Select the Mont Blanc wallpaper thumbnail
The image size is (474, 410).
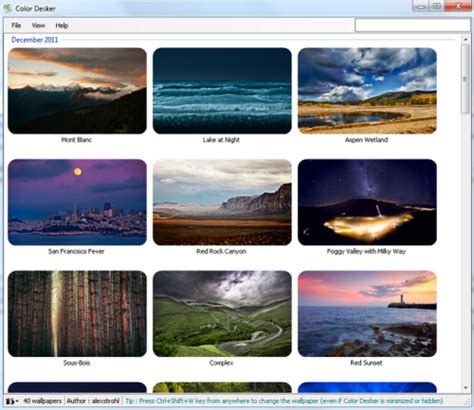pyautogui.click(x=77, y=91)
